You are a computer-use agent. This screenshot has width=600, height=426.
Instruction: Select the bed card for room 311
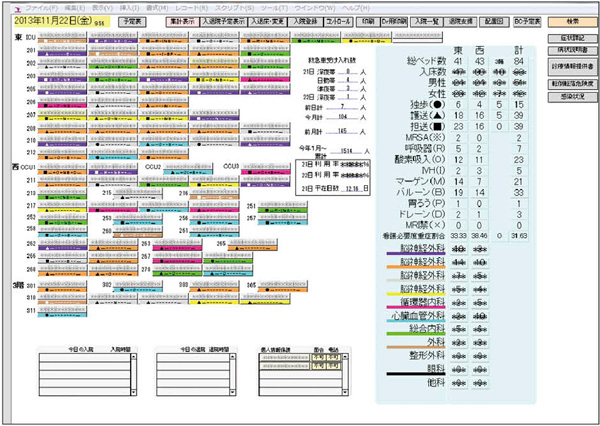tap(62, 312)
